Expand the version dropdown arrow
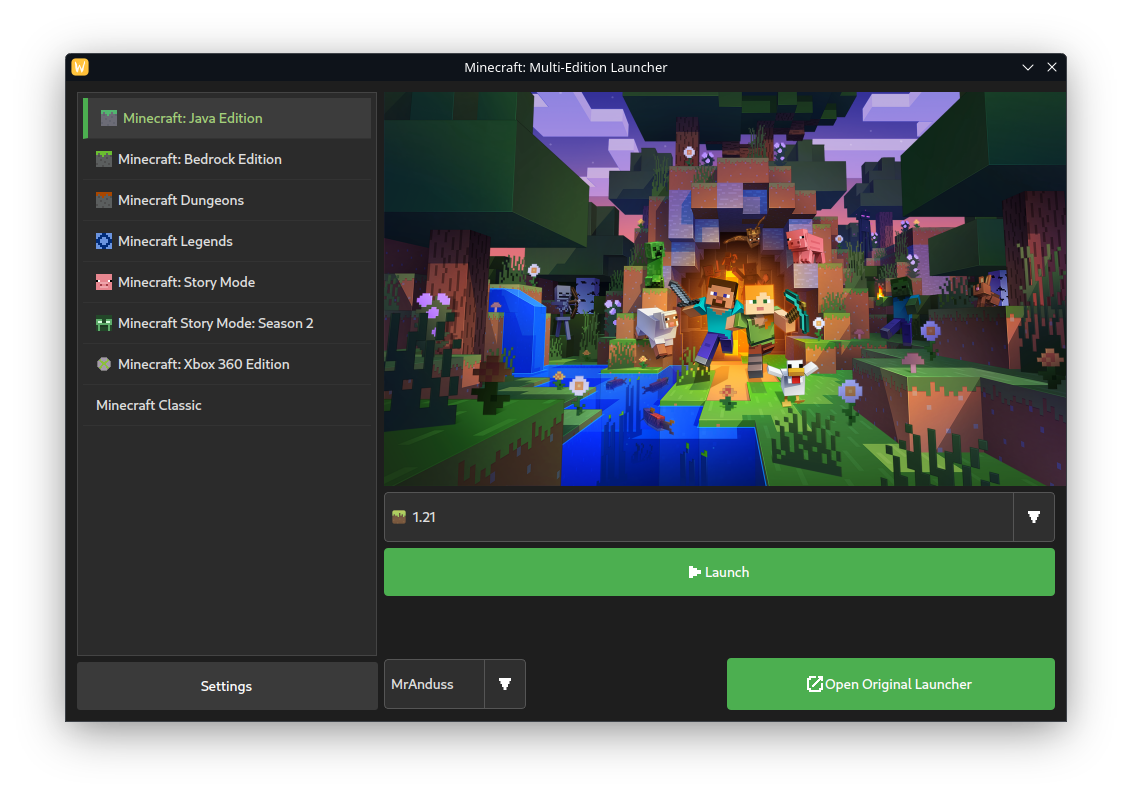This screenshot has width=1132, height=799. [1034, 517]
